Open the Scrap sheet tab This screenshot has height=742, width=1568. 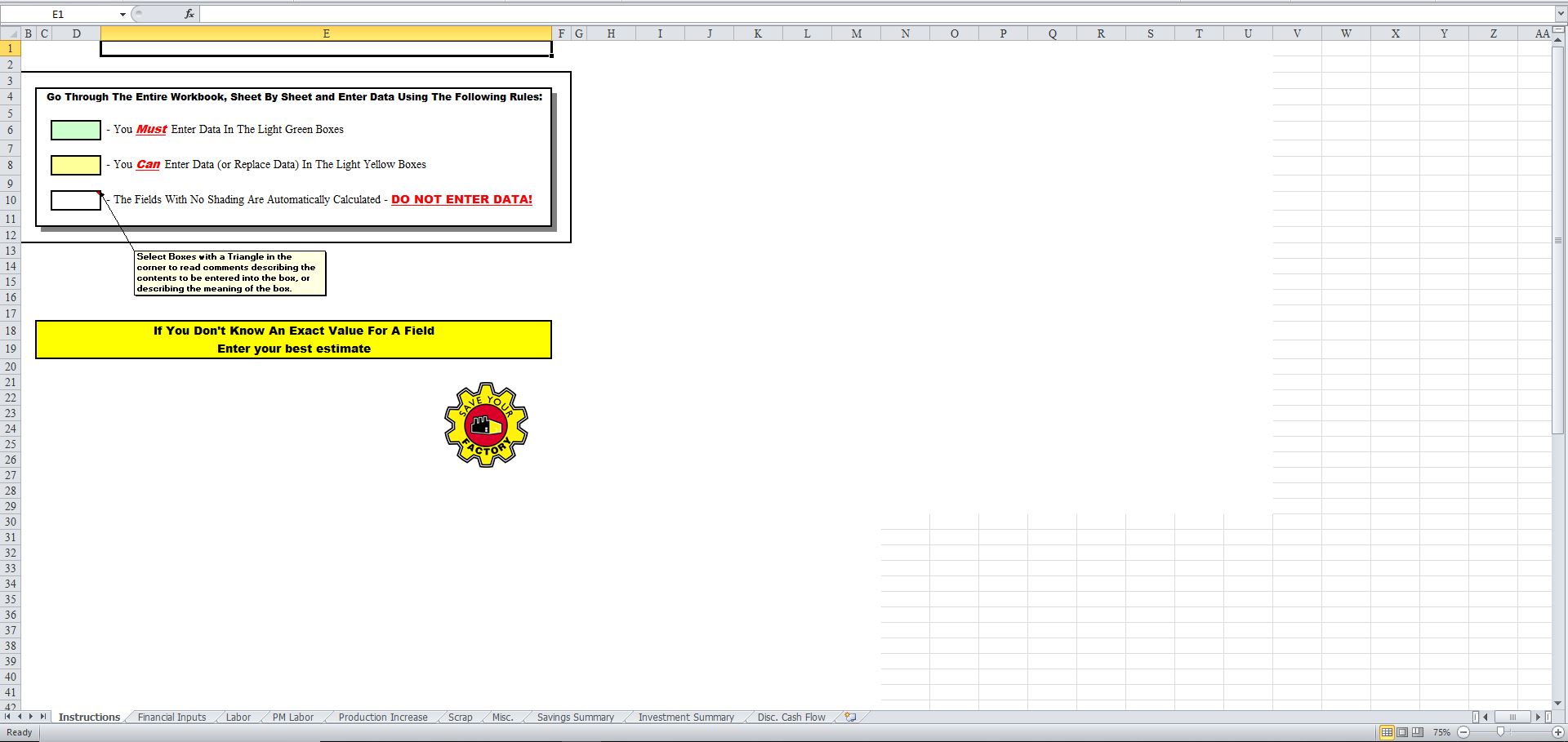click(461, 717)
